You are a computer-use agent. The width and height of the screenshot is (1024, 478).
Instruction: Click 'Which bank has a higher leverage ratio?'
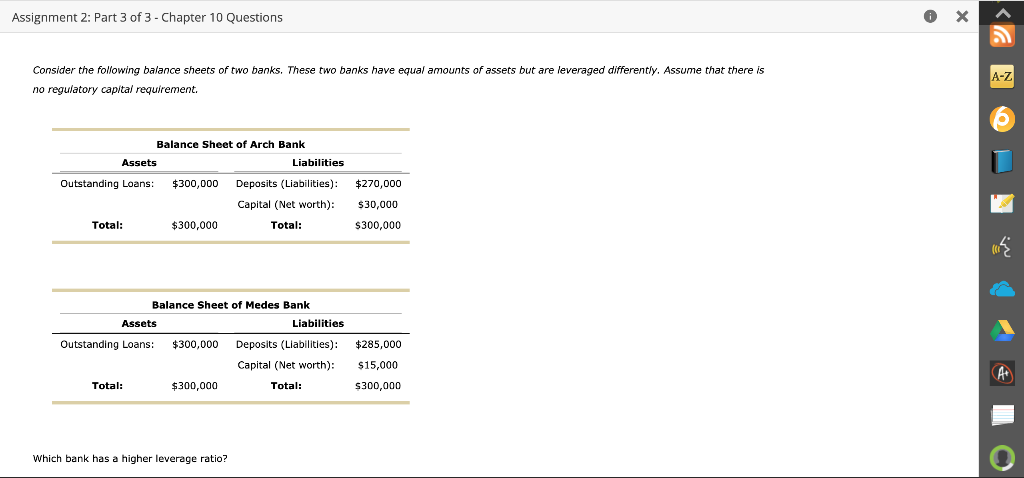[x=130, y=458]
